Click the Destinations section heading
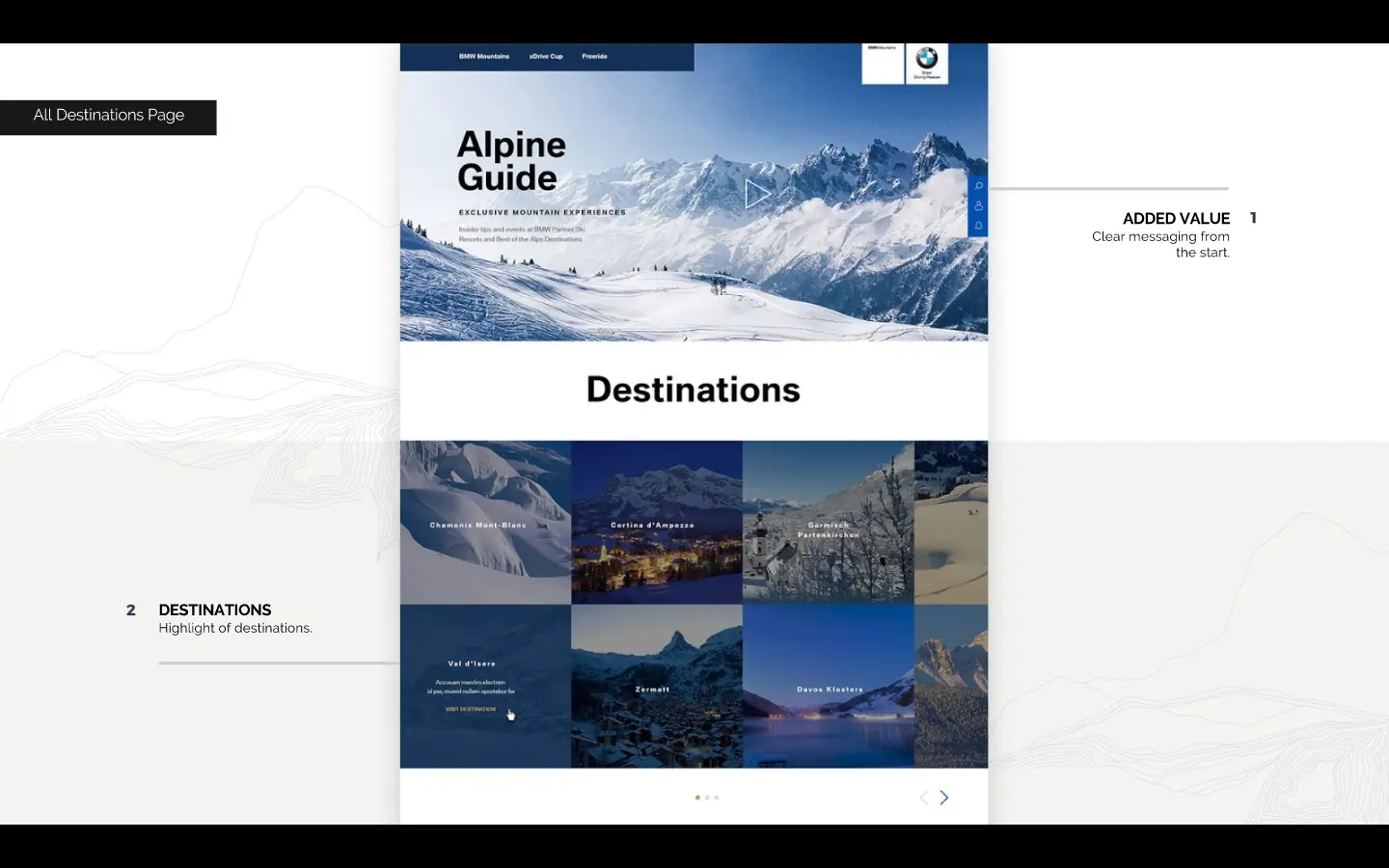The height and width of the screenshot is (868, 1389). tap(694, 390)
